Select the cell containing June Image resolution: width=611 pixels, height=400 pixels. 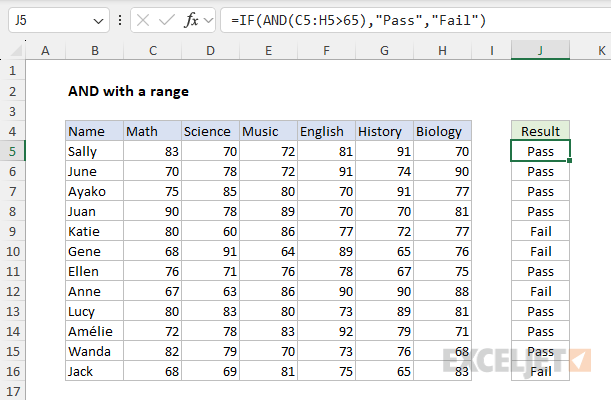(x=95, y=171)
